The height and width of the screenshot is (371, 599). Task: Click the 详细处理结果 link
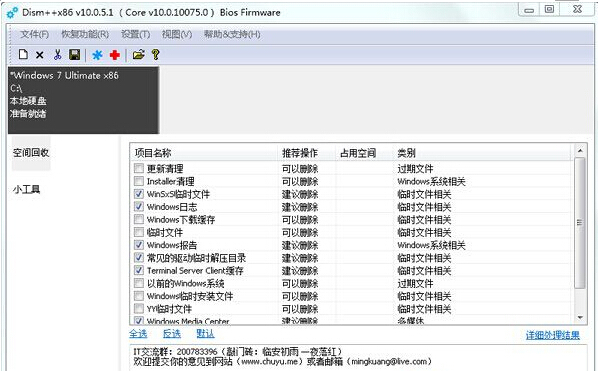tap(552, 335)
